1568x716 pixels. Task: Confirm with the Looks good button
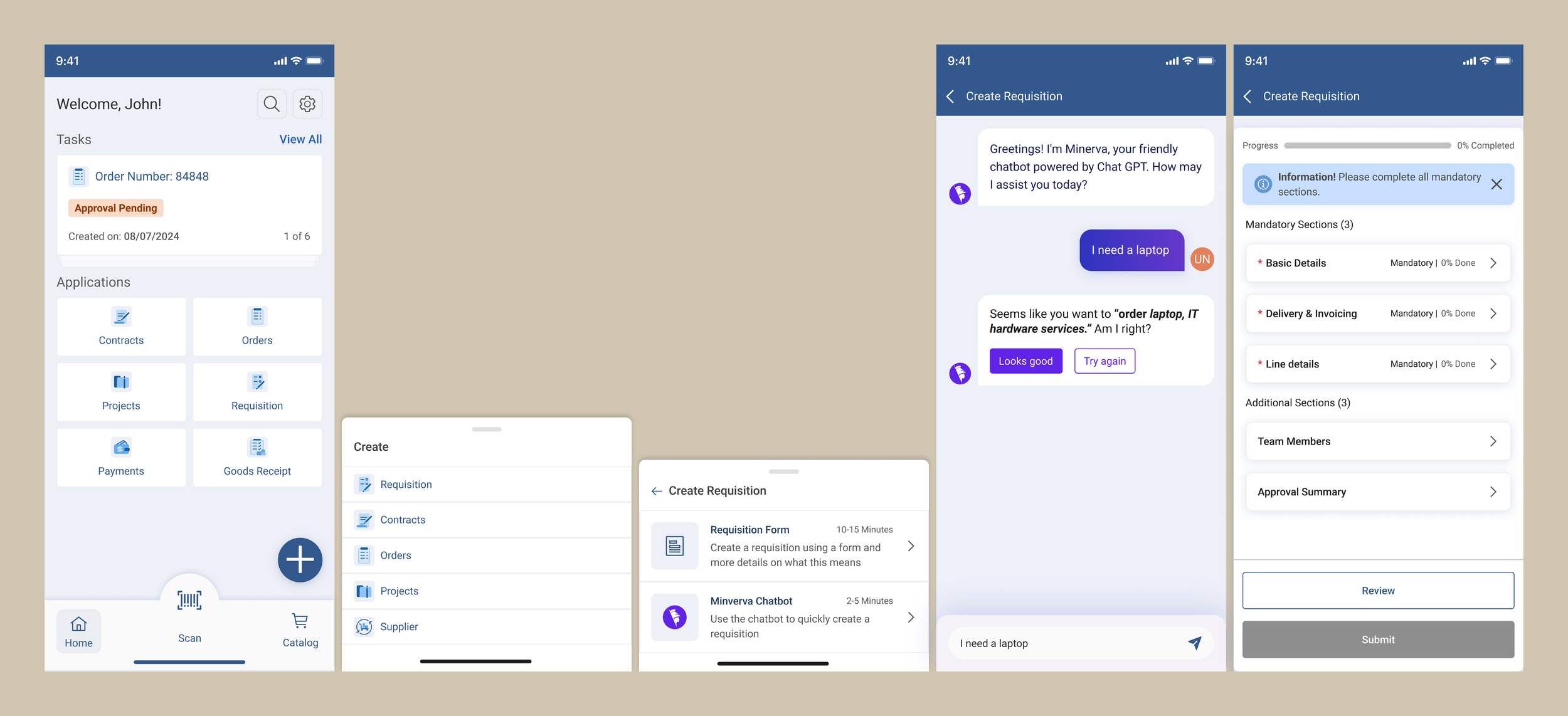pyautogui.click(x=1025, y=361)
